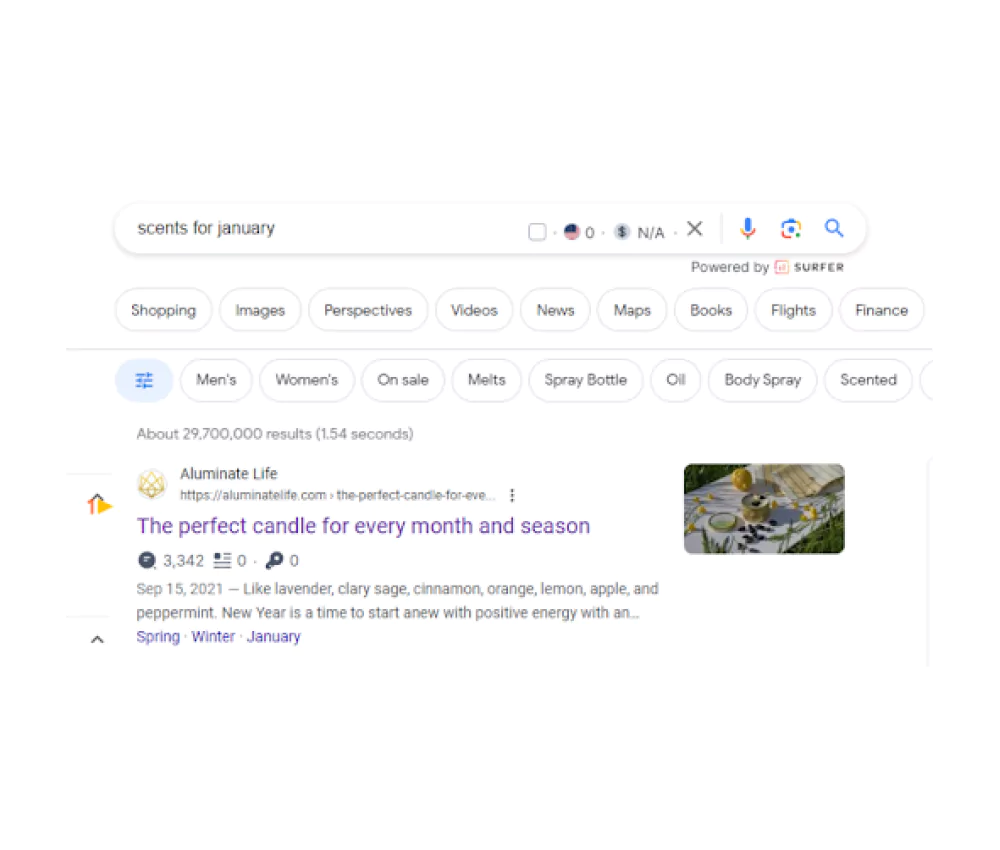Click the key icon keyword count

274,561
